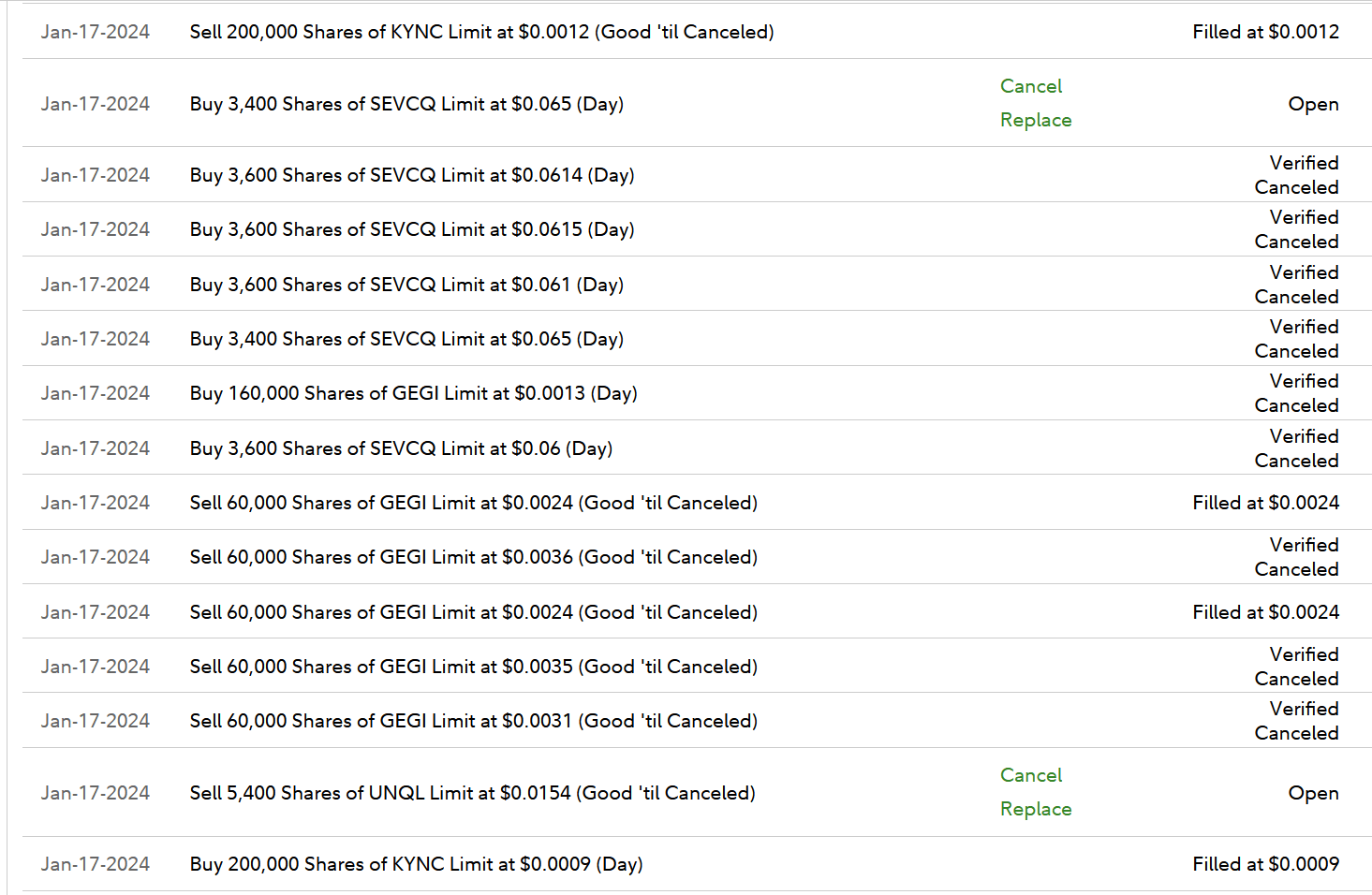The height and width of the screenshot is (895, 1372).
Task: Click the Open status of the SEVCQ order
Action: (x=1313, y=104)
